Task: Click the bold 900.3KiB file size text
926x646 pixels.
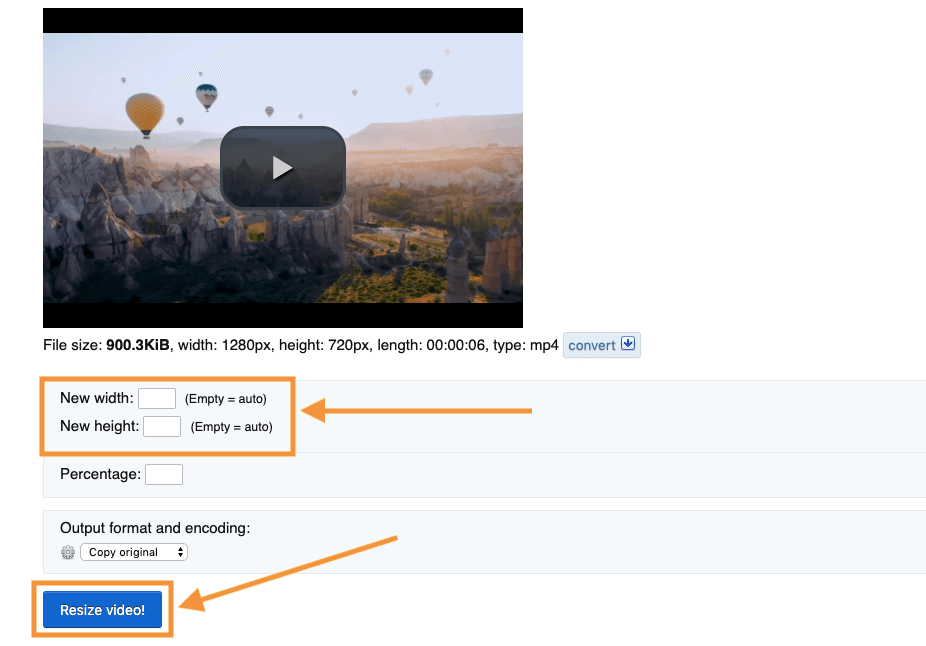Action: point(138,345)
